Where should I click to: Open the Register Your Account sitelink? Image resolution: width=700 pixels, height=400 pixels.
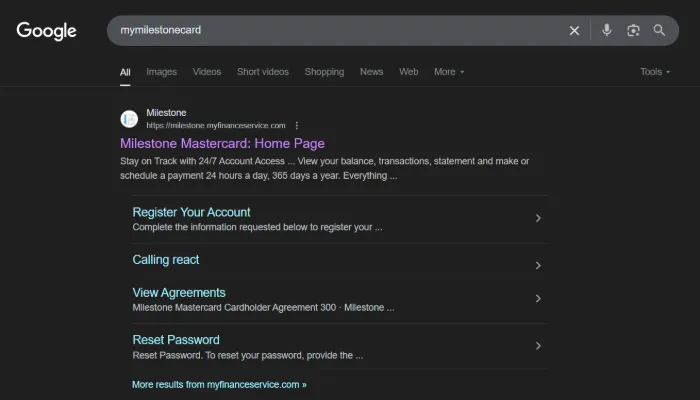click(192, 212)
